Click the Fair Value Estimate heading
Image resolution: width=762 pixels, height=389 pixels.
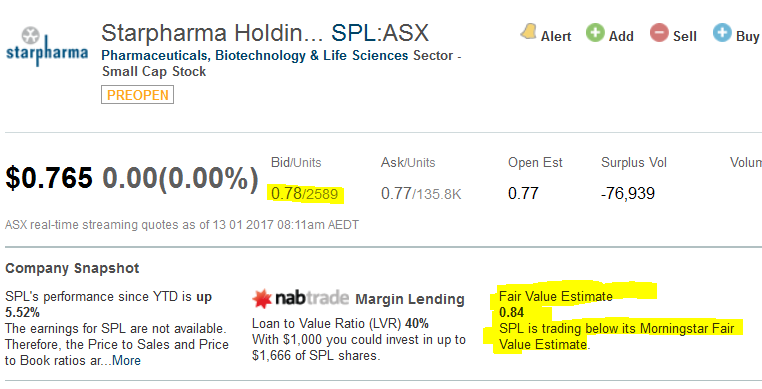[x=556, y=296]
